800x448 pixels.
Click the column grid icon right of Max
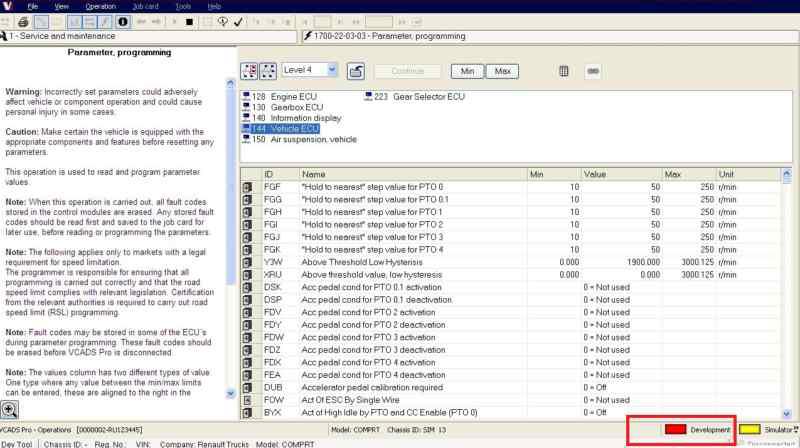coord(564,71)
